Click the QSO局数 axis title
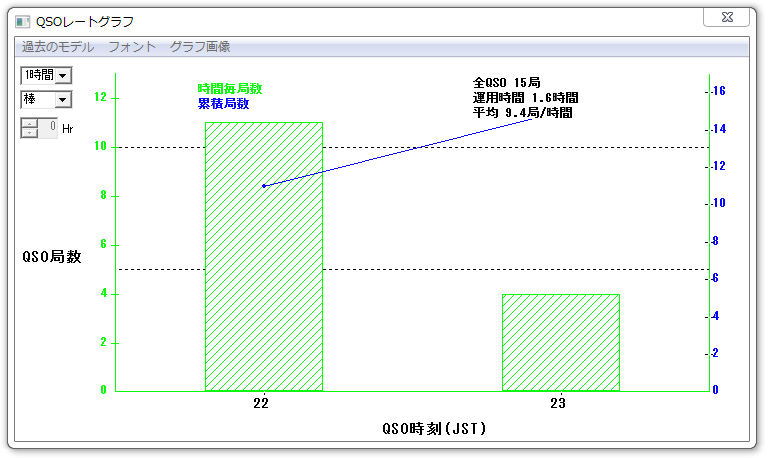This screenshot has width=768, height=458. point(51,257)
